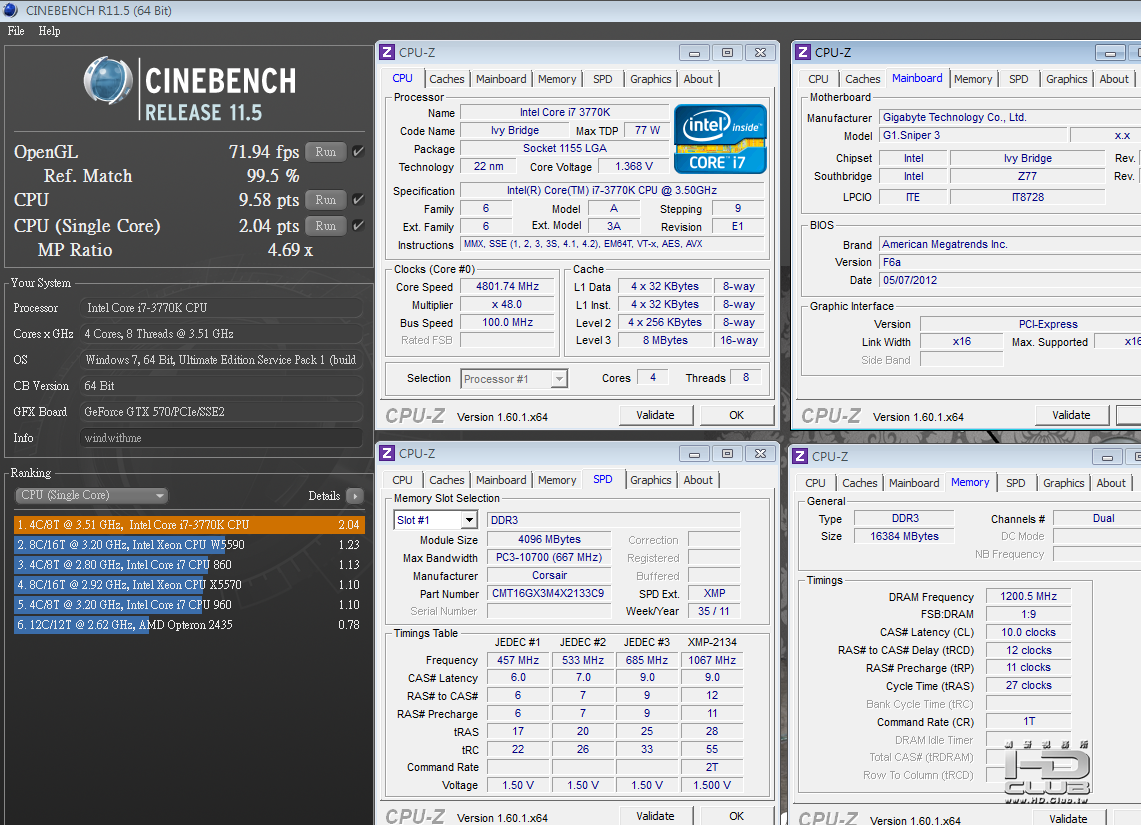Open About tab in CPU-tab window

[698, 79]
